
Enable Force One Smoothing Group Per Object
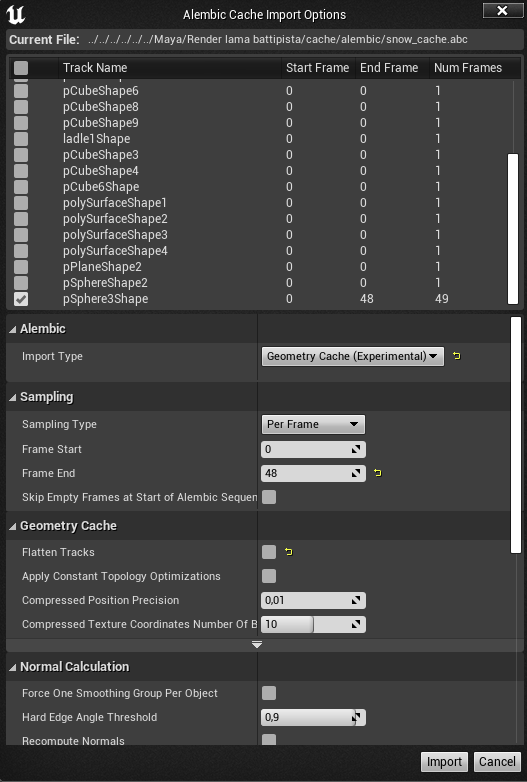pos(269,693)
